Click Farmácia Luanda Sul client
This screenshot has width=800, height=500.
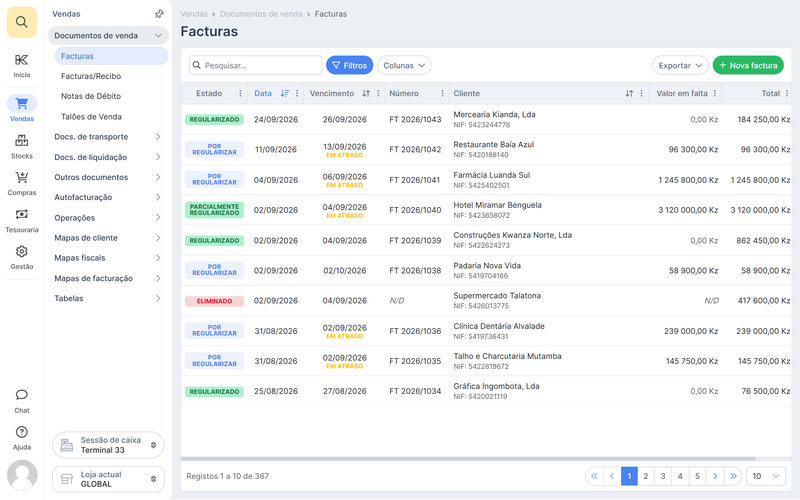(x=491, y=175)
